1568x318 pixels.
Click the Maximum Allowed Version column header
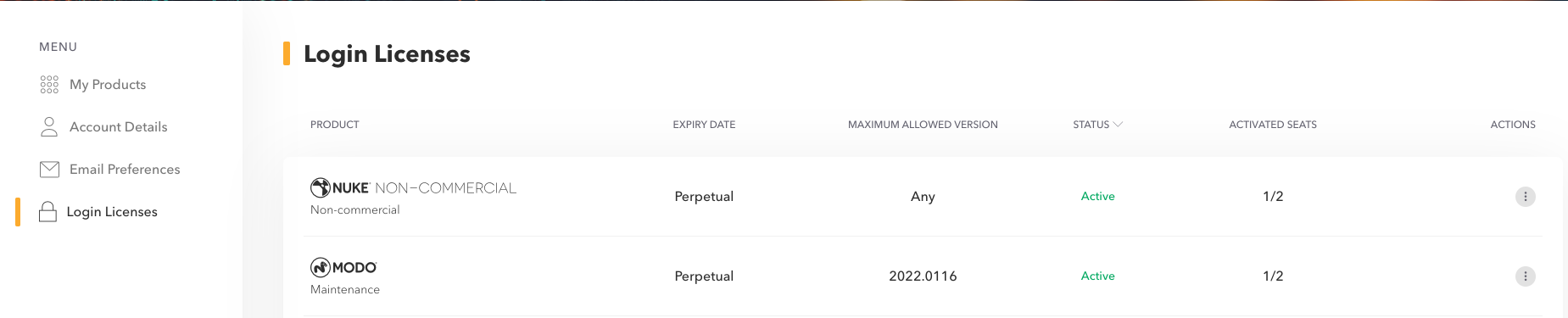click(923, 125)
